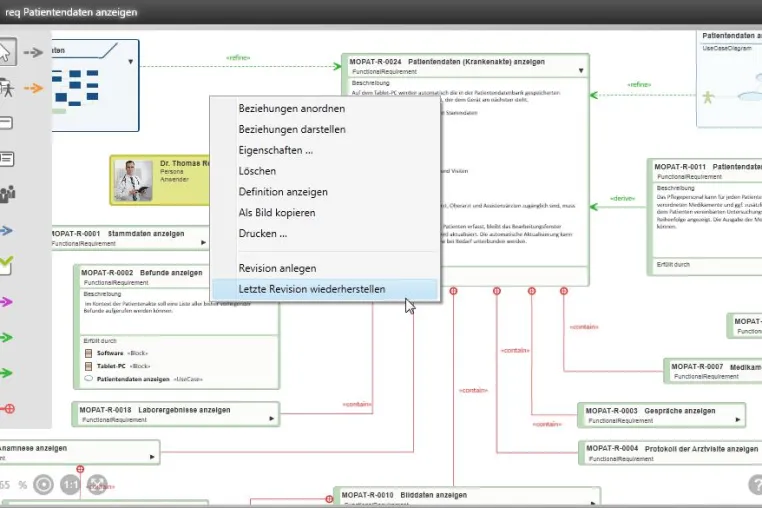This screenshot has width=762, height=508.
Task: Select MOPAT-R-0004 Protokoll der Arztvisite anzeigen
Action: pos(672,449)
